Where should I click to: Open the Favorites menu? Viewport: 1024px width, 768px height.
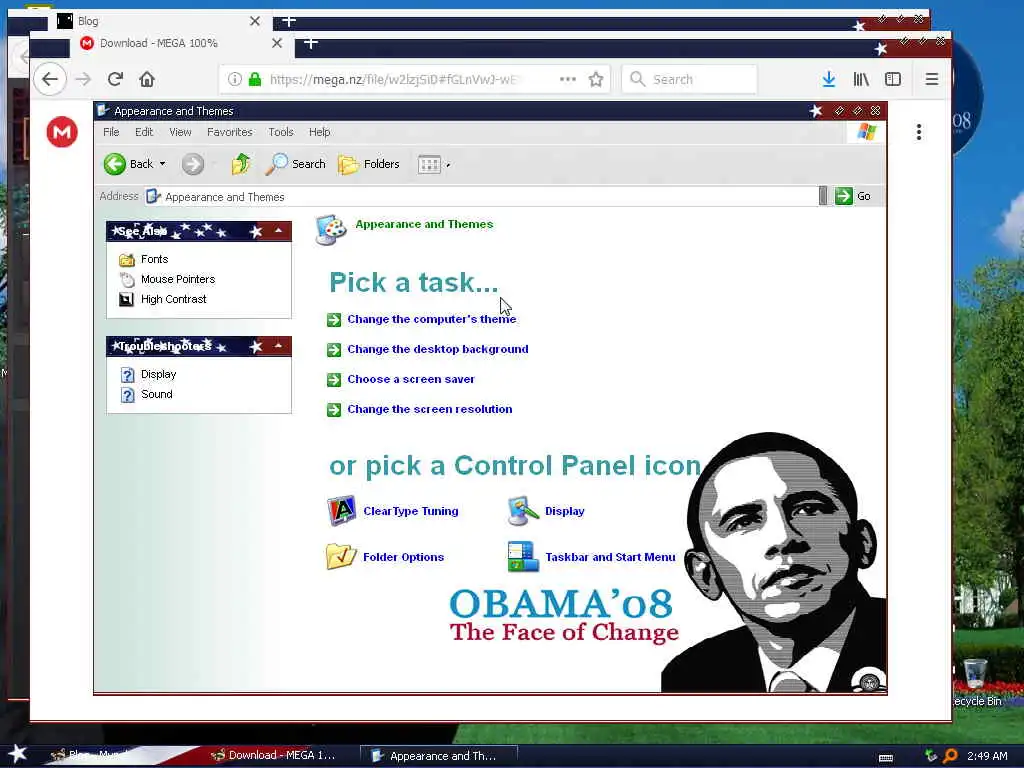click(229, 132)
